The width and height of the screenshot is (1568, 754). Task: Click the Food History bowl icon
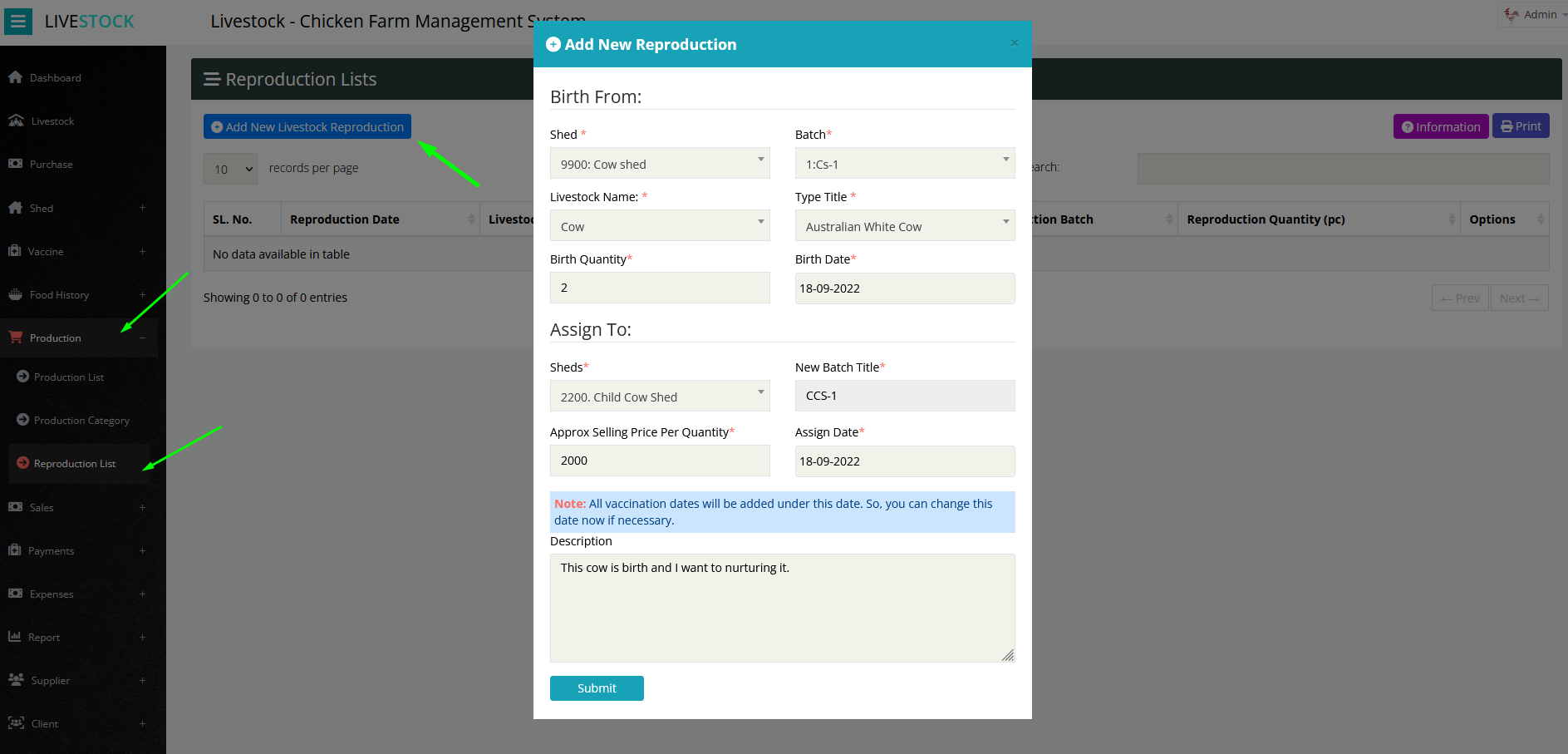(15, 294)
